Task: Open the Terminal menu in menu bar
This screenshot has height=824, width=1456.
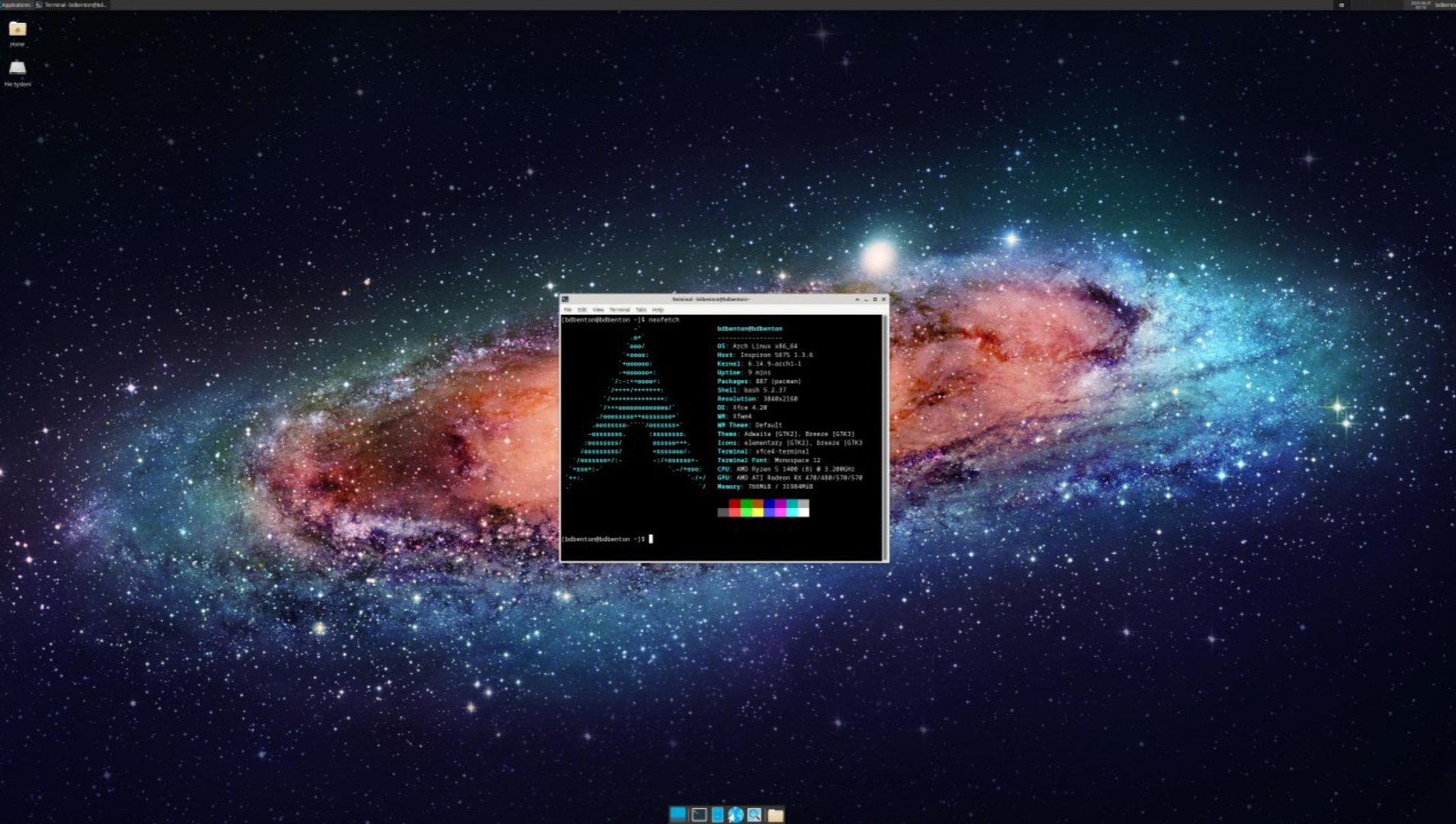Action: (x=620, y=310)
